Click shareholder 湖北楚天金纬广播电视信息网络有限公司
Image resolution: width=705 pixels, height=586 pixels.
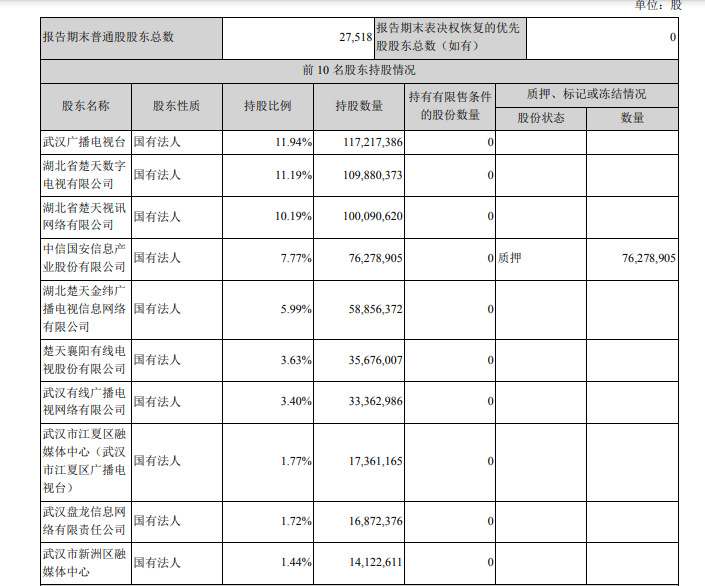[84, 309]
